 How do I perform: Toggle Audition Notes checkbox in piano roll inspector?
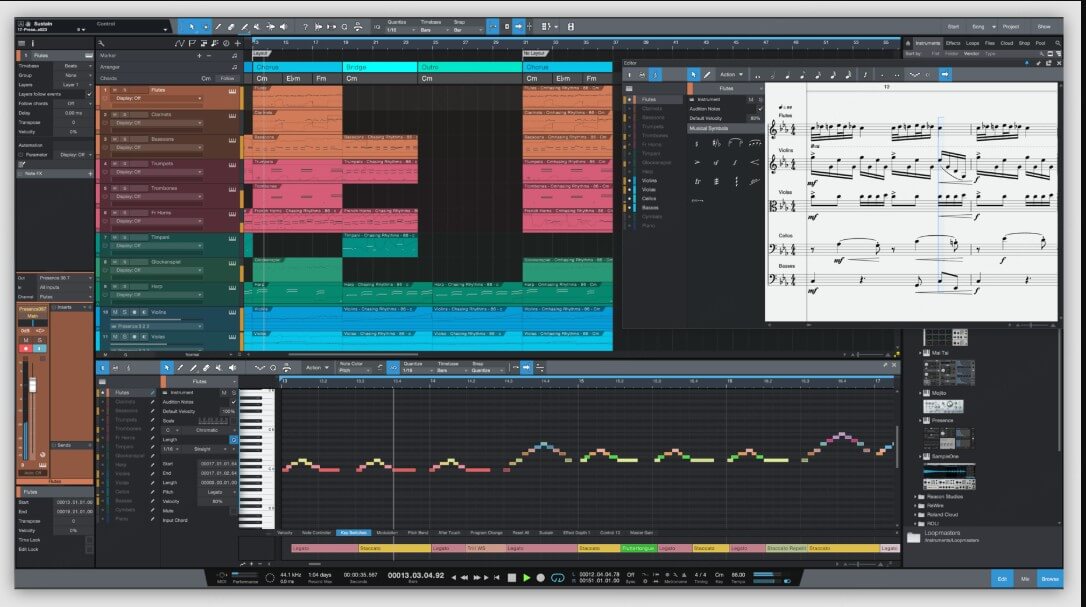pyautogui.click(x=233, y=402)
